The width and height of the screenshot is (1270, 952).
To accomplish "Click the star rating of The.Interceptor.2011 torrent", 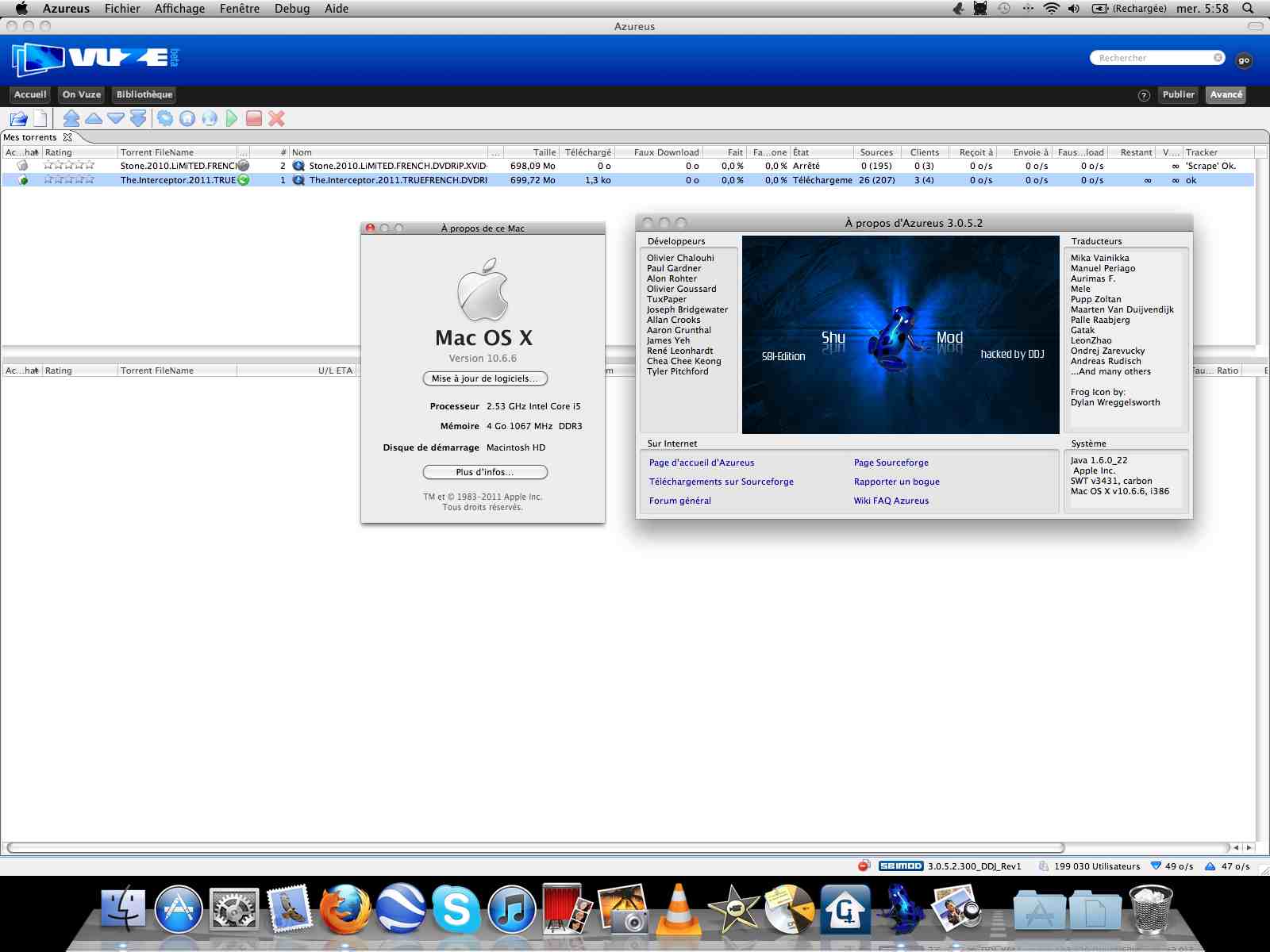I will (69, 180).
